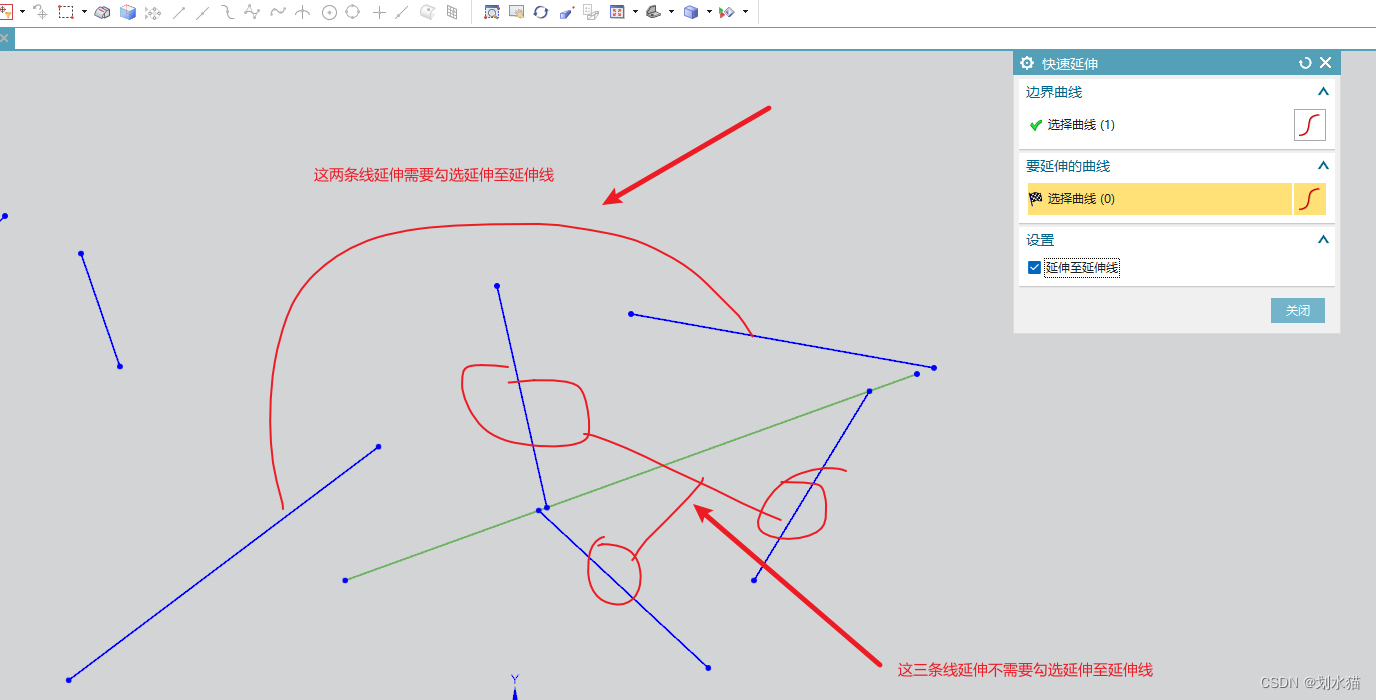This screenshot has width=1376, height=700.
Task: Collapse the 边界曲线 section
Action: click(x=1322, y=91)
